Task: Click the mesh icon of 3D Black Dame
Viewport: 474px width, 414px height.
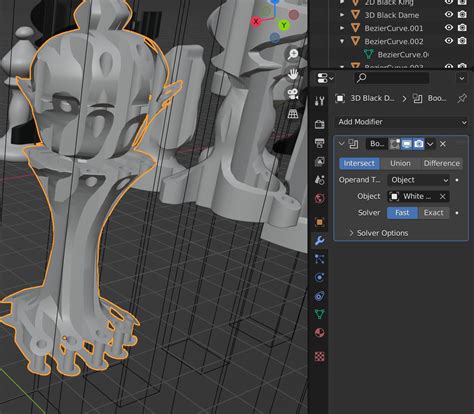Action: (x=355, y=15)
